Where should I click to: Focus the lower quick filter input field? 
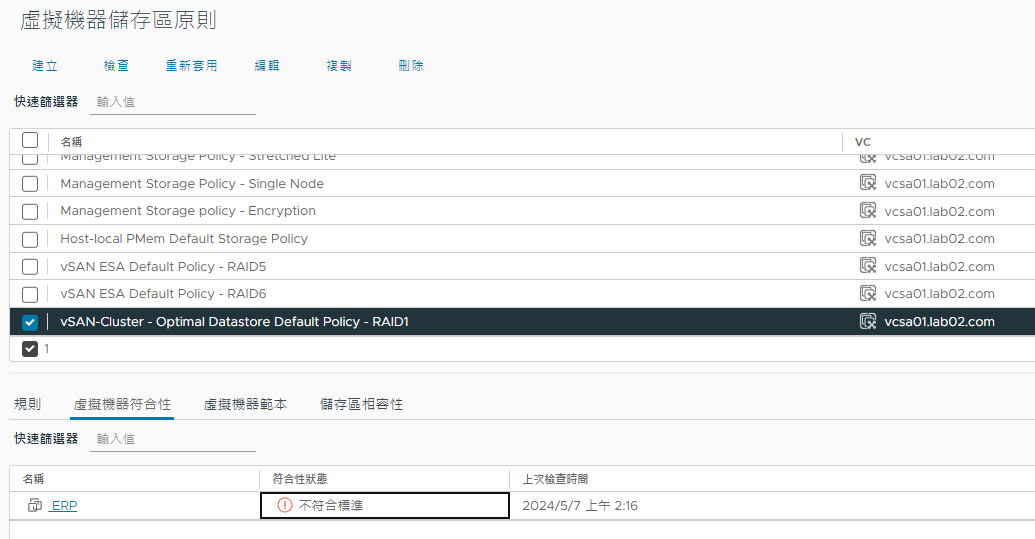point(173,439)
